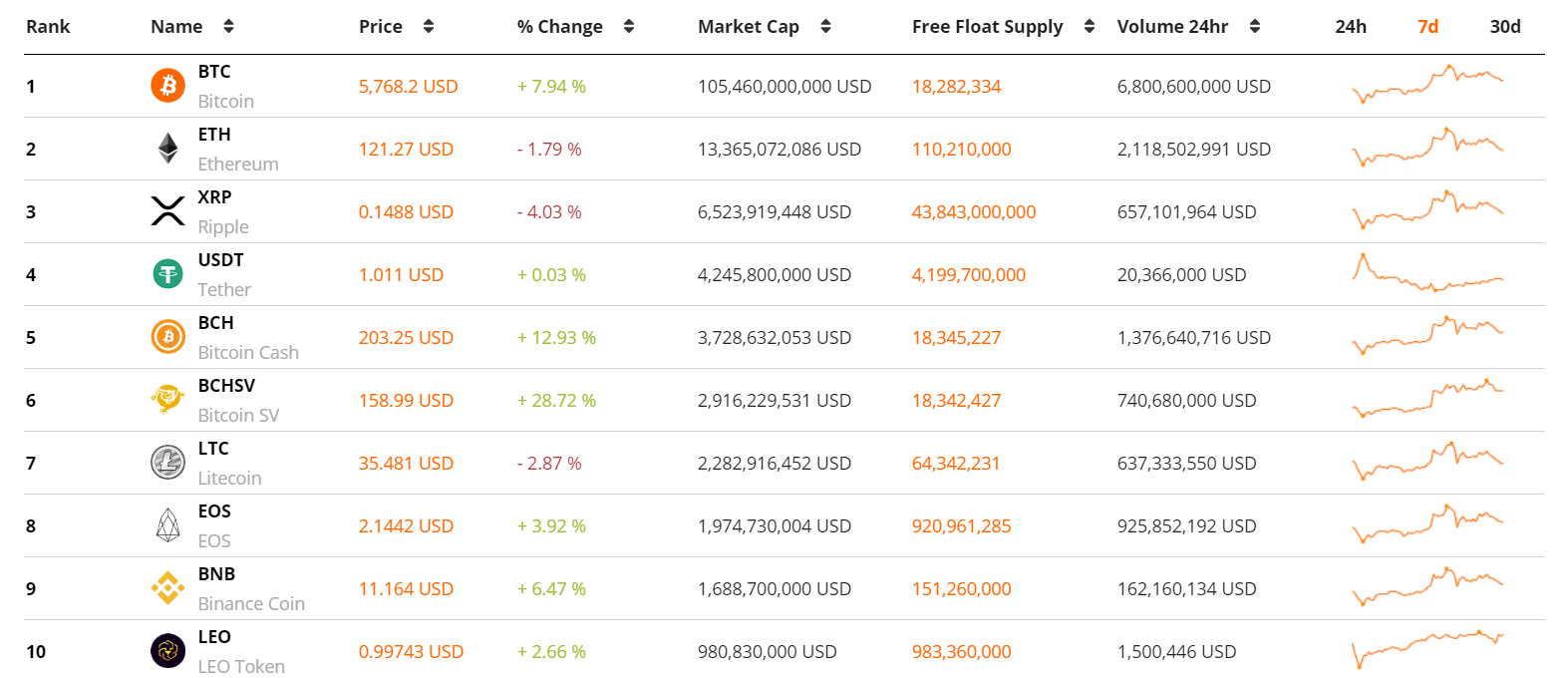Click LEO Token price 0.99743 USD

coord(411,652)
